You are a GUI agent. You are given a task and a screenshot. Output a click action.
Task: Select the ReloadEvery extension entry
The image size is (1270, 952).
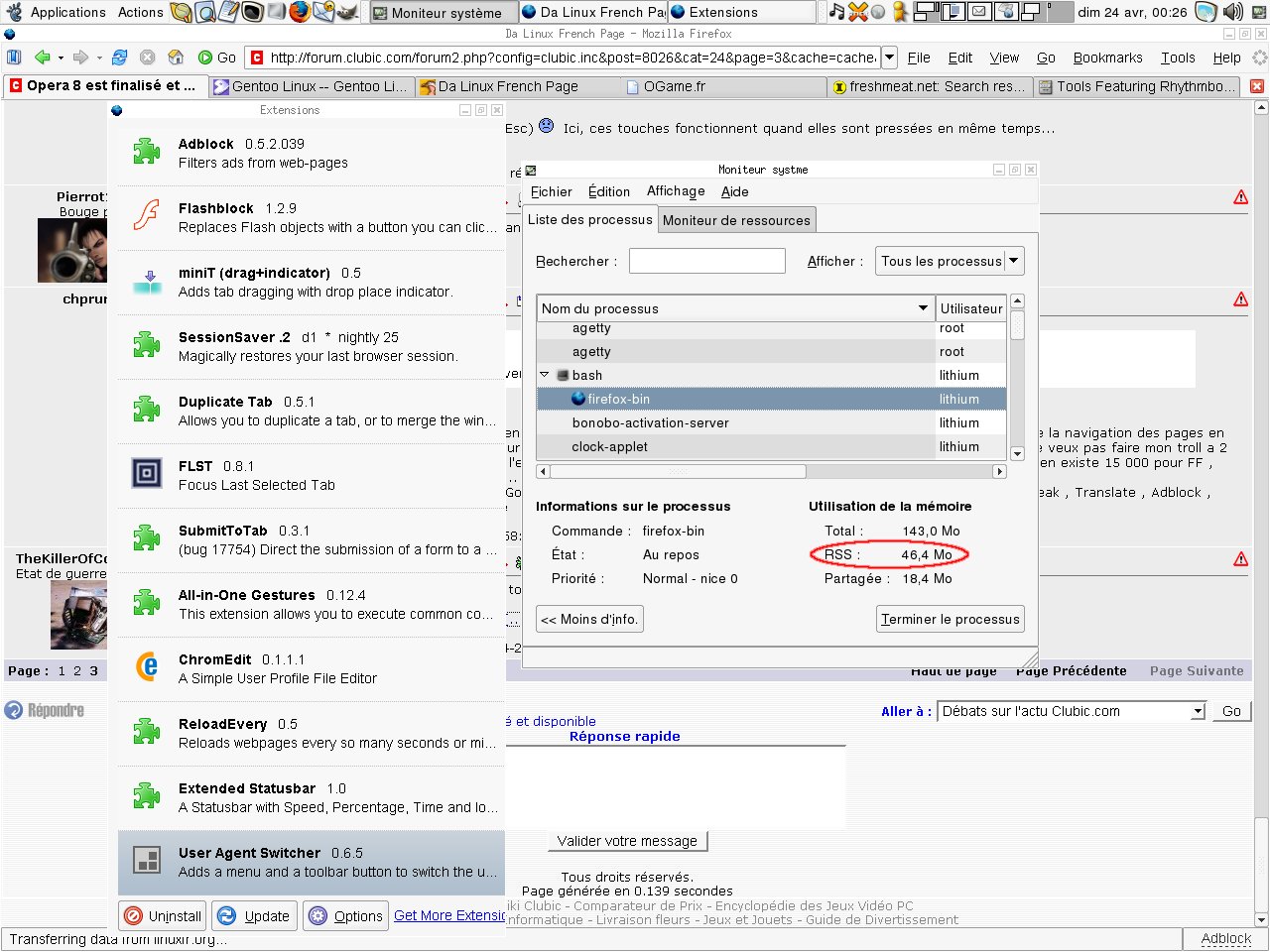tap(312, 733)
